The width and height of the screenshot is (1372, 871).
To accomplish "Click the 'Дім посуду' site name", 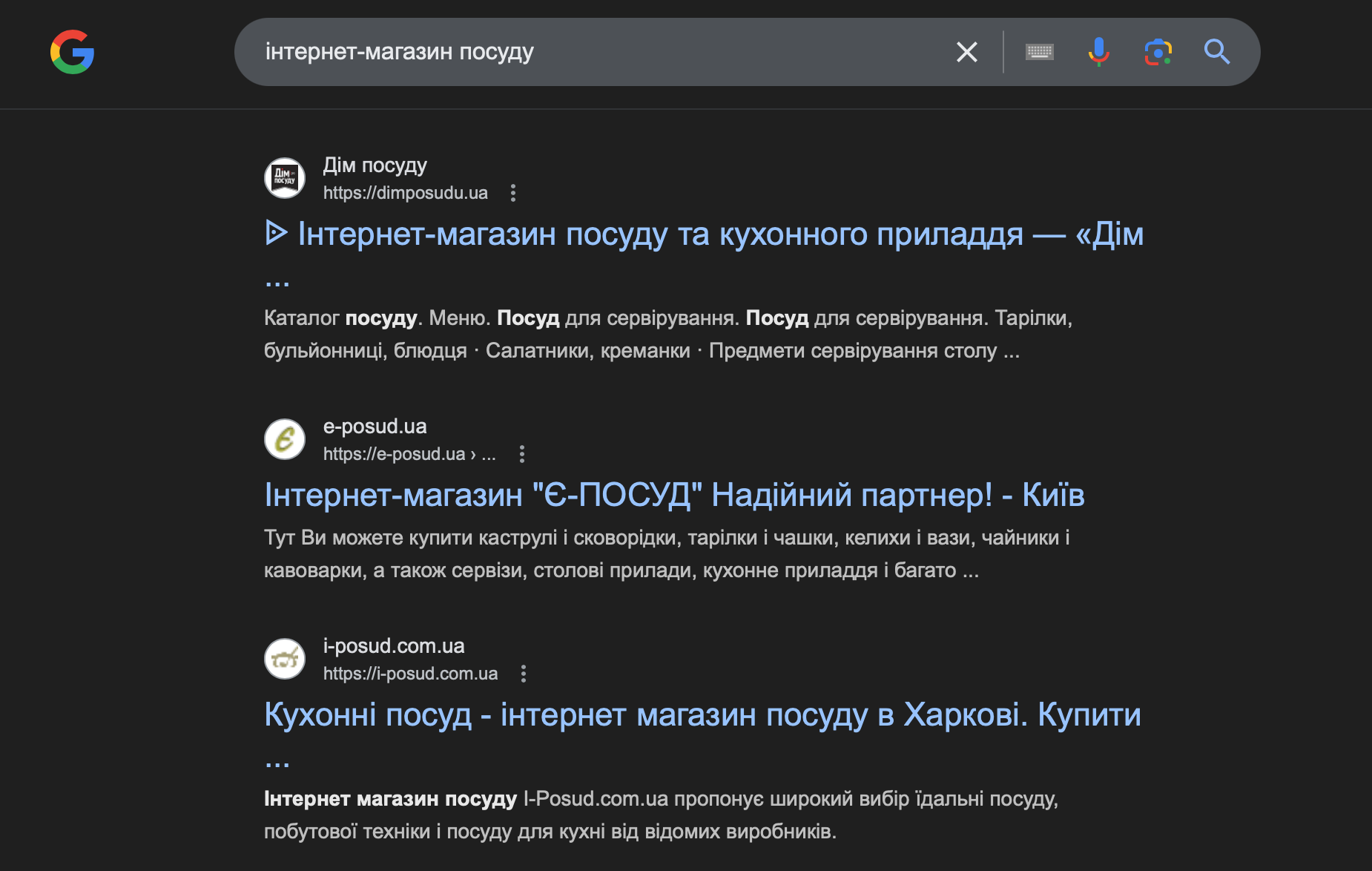I will click(x=375, y=165).
